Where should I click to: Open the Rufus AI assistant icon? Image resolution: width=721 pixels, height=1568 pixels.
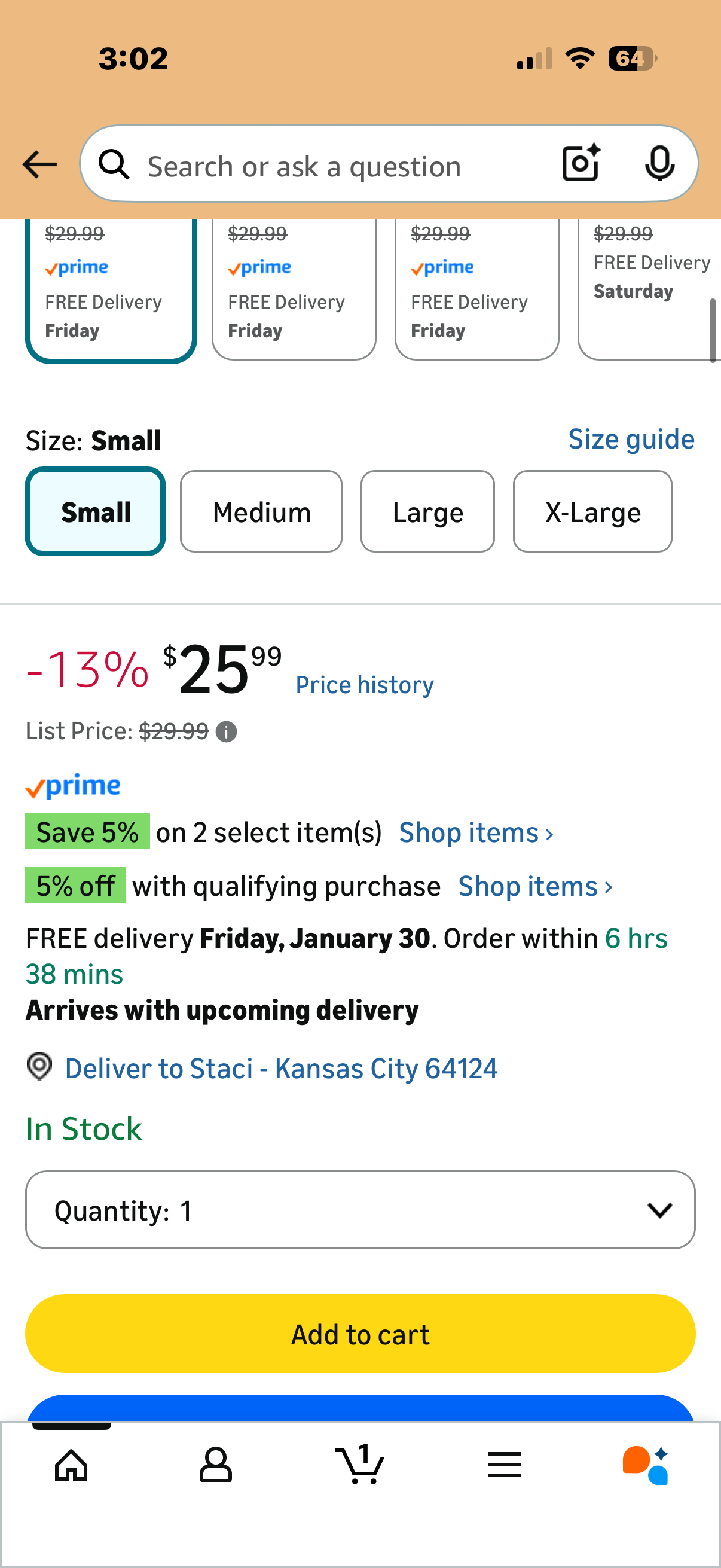645,1465
